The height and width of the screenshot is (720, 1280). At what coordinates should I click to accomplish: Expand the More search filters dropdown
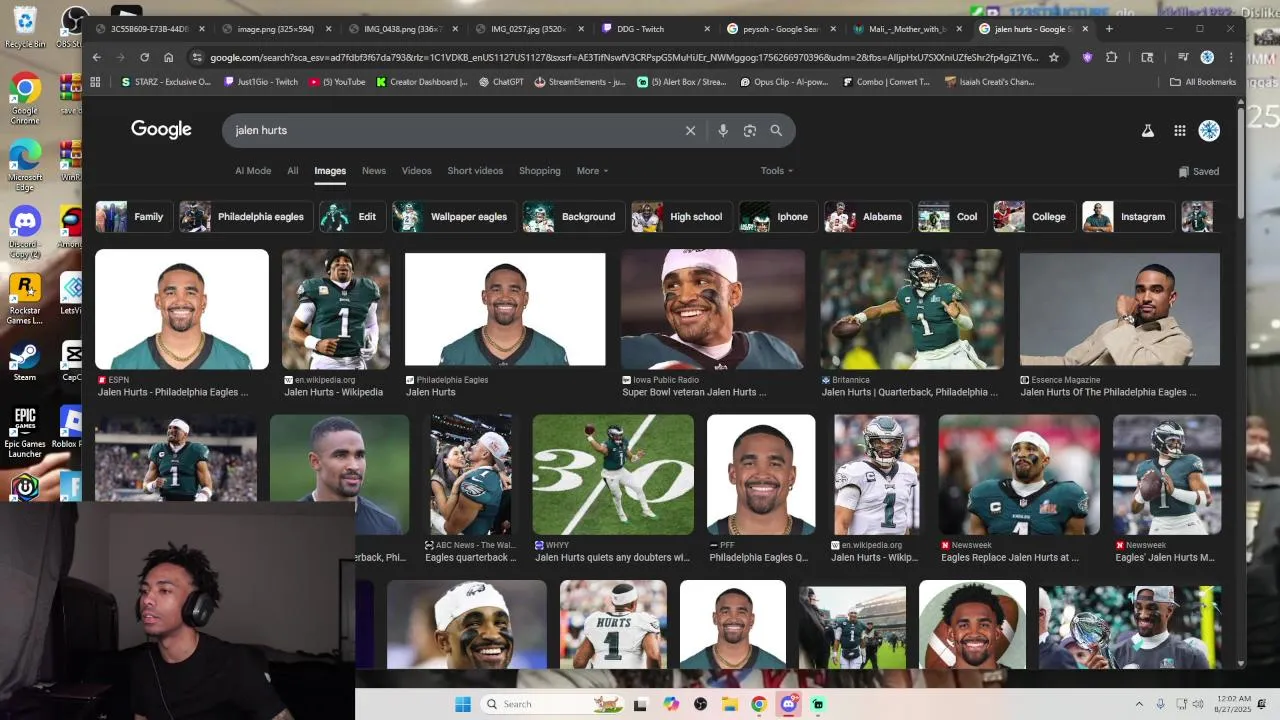point(592,171)
